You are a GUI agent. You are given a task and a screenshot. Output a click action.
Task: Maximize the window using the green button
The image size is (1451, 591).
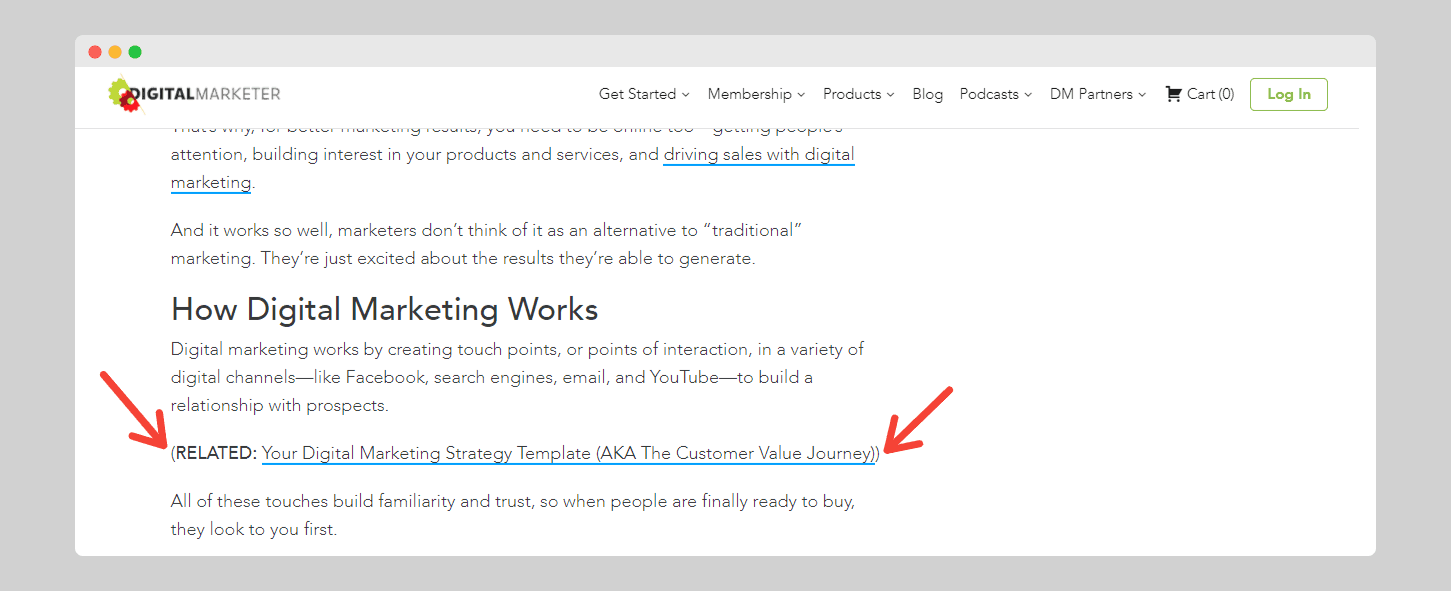(135, 52)
